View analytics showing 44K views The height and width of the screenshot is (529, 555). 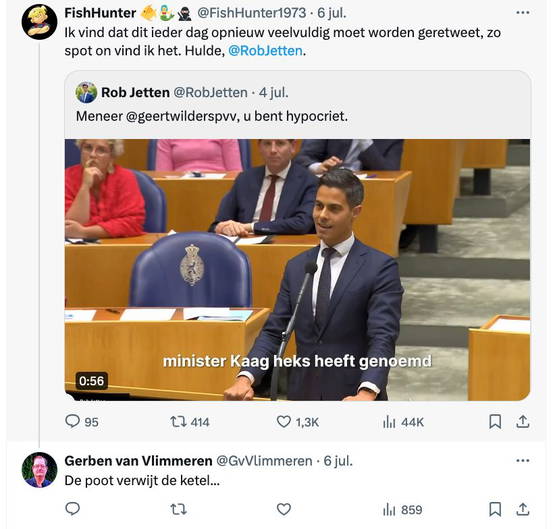[403, 422]
